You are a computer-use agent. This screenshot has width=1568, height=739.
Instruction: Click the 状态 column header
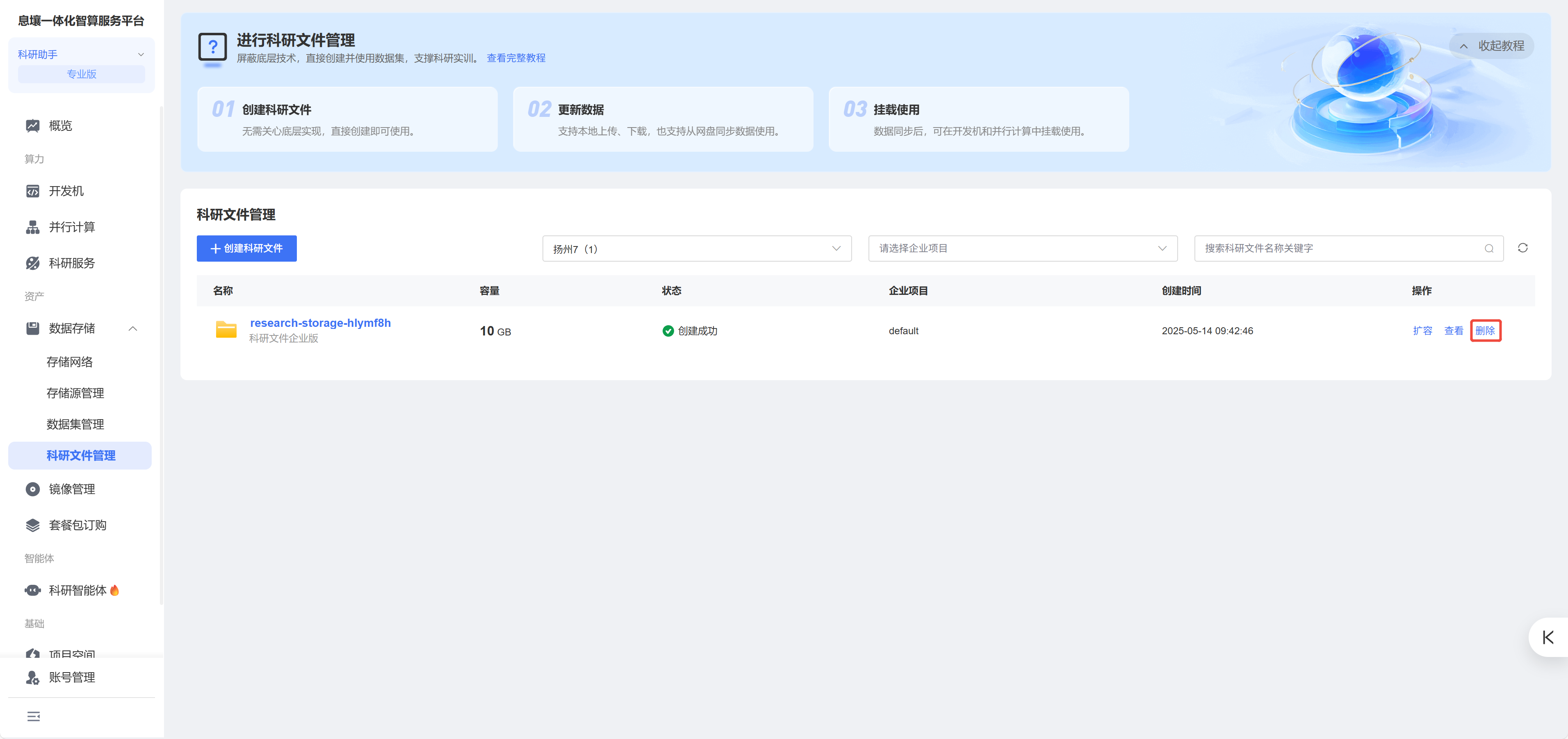[x=671, y=291]
